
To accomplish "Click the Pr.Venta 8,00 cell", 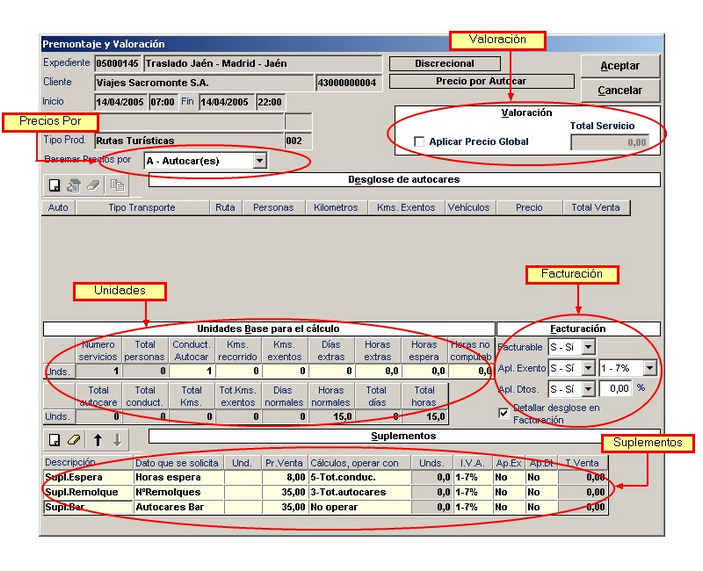I will 285,477.
